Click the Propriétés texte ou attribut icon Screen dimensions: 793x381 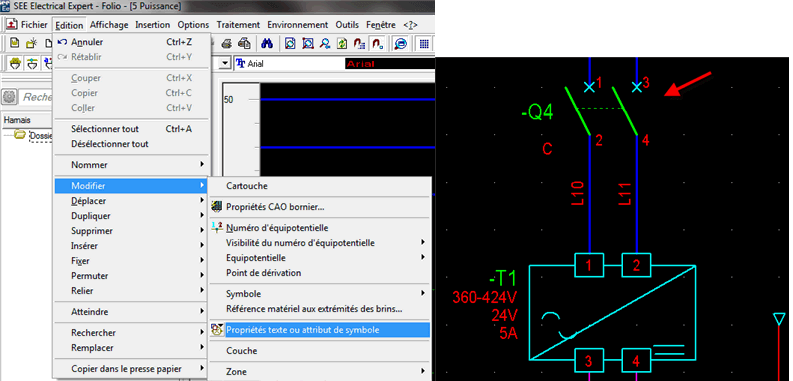point(217,330)
